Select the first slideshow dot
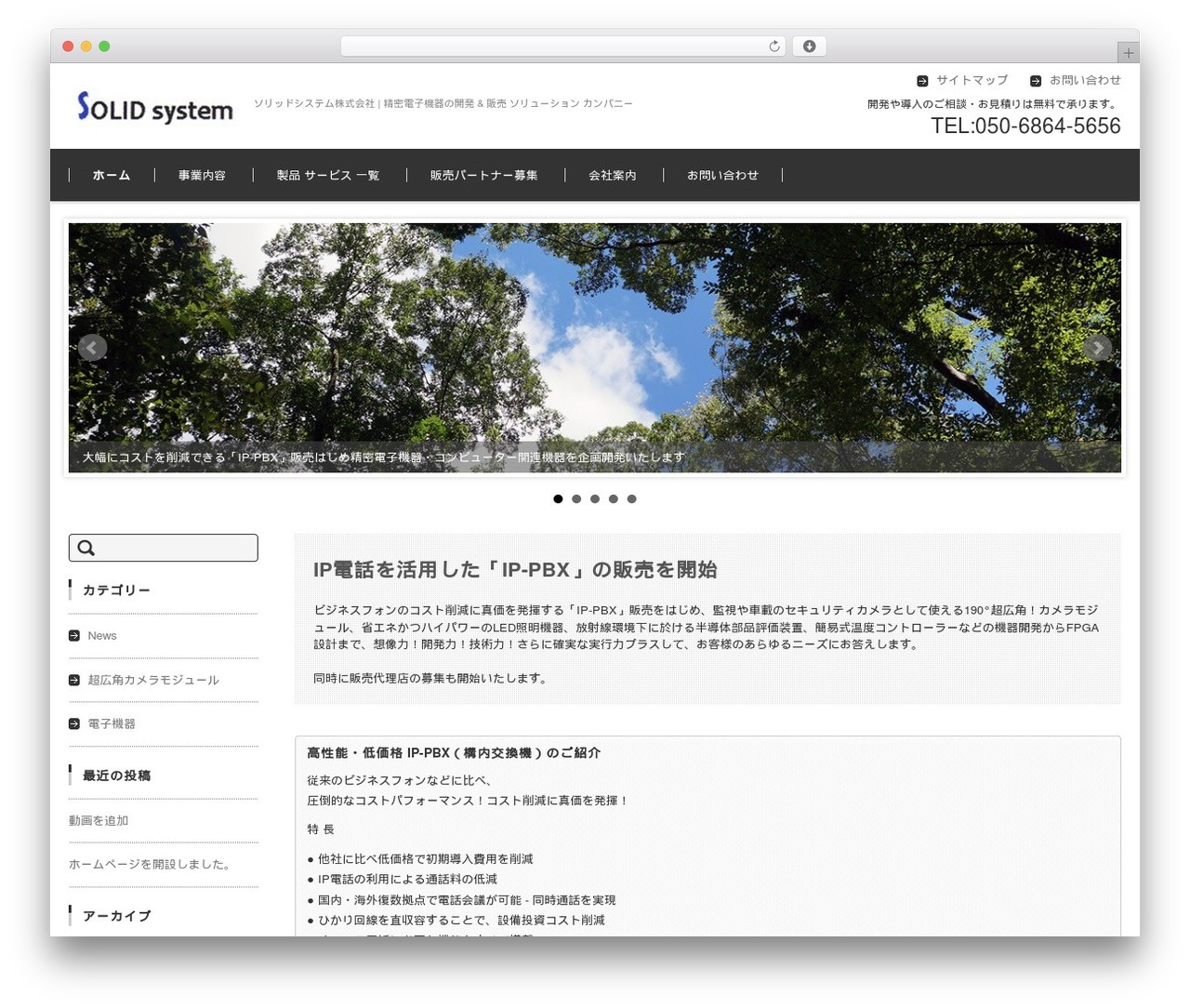This screenshot has width=1190, height=1008. coord(558,499)
